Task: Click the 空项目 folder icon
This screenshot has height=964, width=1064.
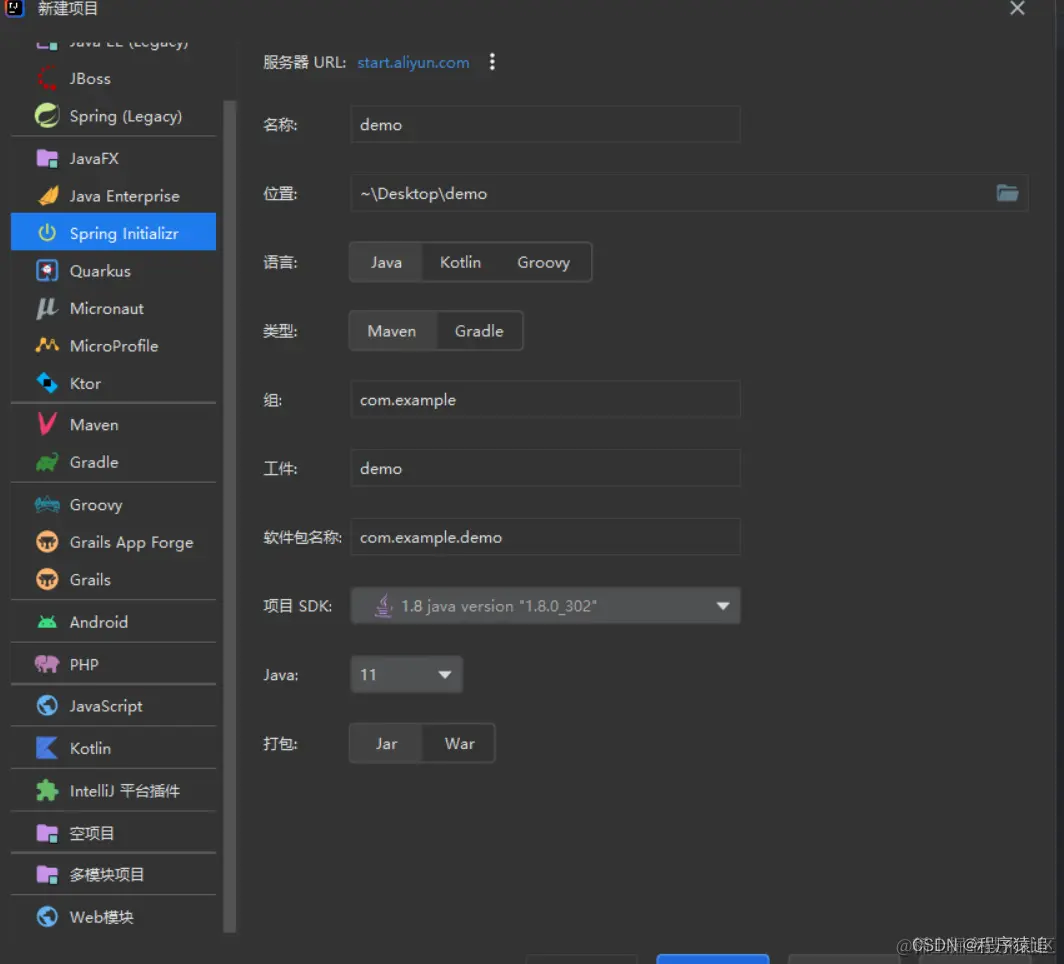Action: 47,833
